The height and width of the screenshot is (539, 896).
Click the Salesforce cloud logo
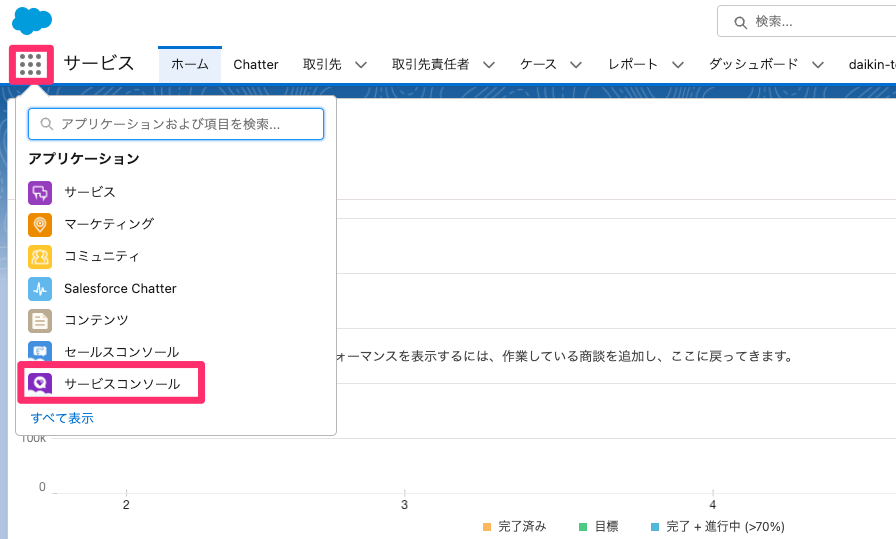(32, 21)
